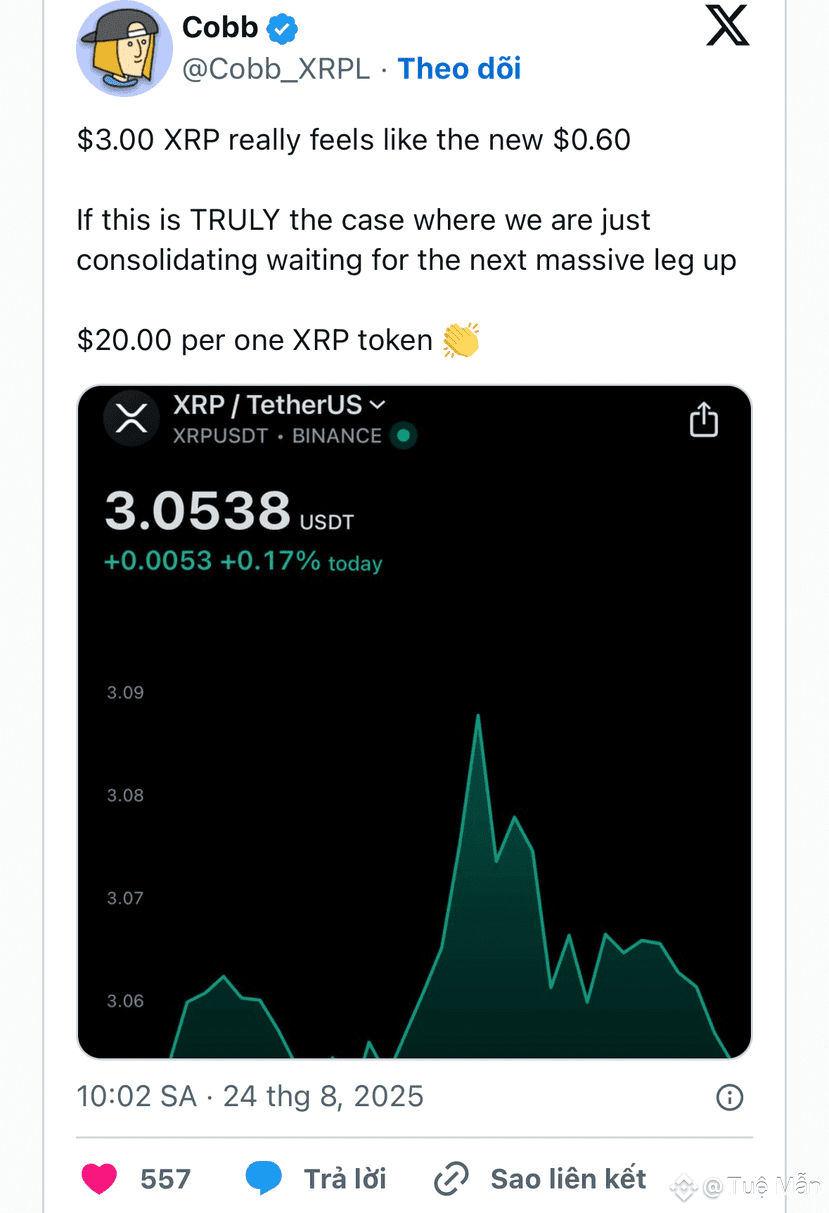Click the copy link chain icon

click(x=451, y=1179)
